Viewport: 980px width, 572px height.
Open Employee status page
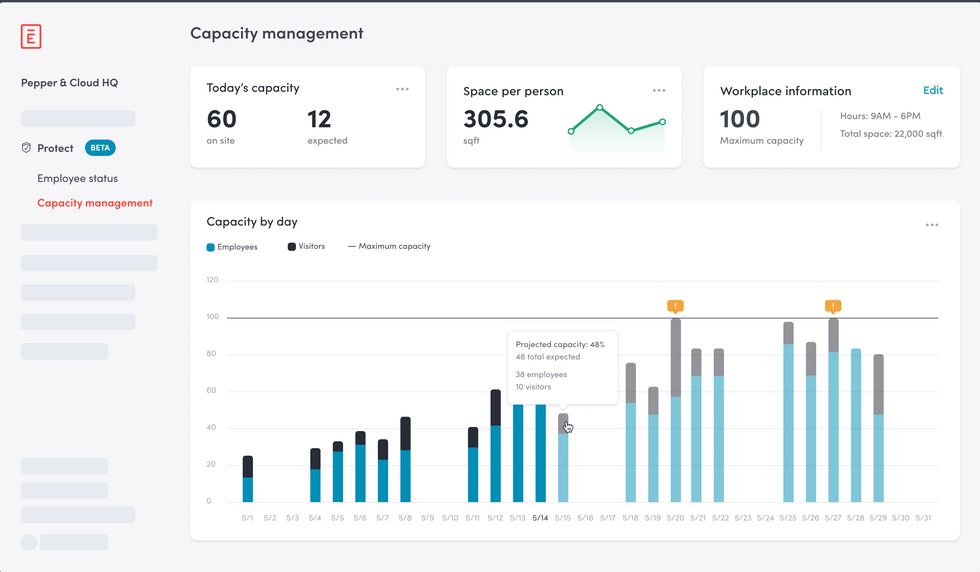point(77,178)
